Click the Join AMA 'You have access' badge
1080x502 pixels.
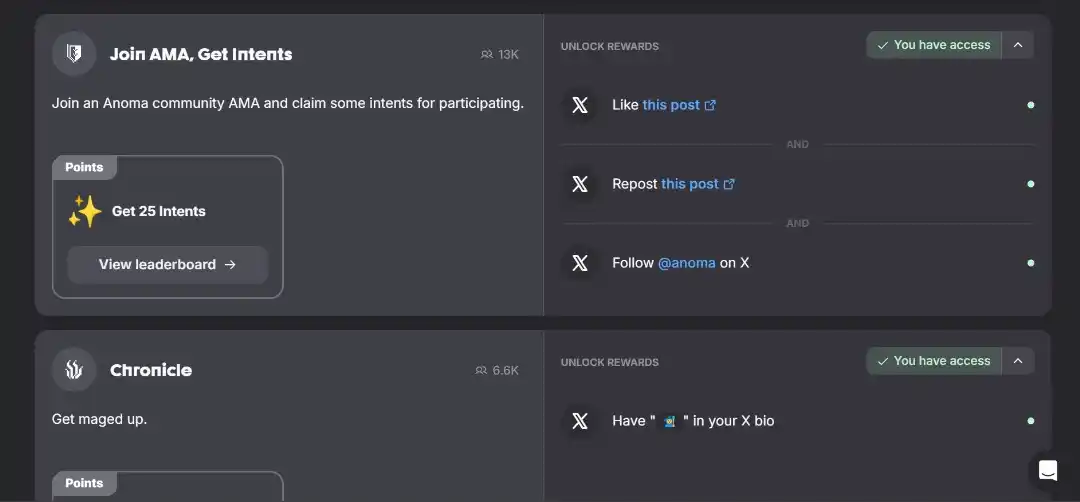(x=933, y=45)
